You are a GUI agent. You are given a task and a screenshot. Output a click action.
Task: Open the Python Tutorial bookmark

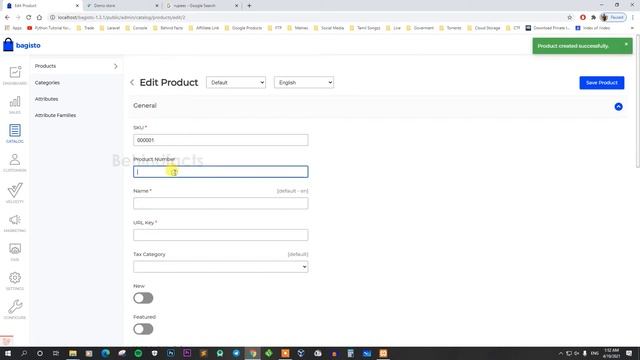49,28
